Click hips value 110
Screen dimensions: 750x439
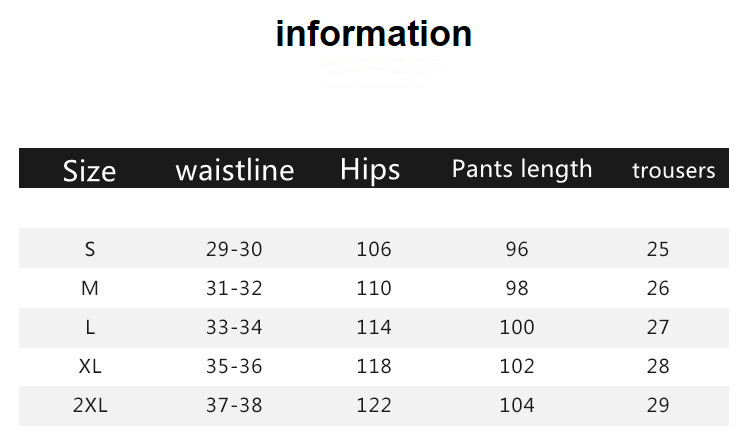374,288
